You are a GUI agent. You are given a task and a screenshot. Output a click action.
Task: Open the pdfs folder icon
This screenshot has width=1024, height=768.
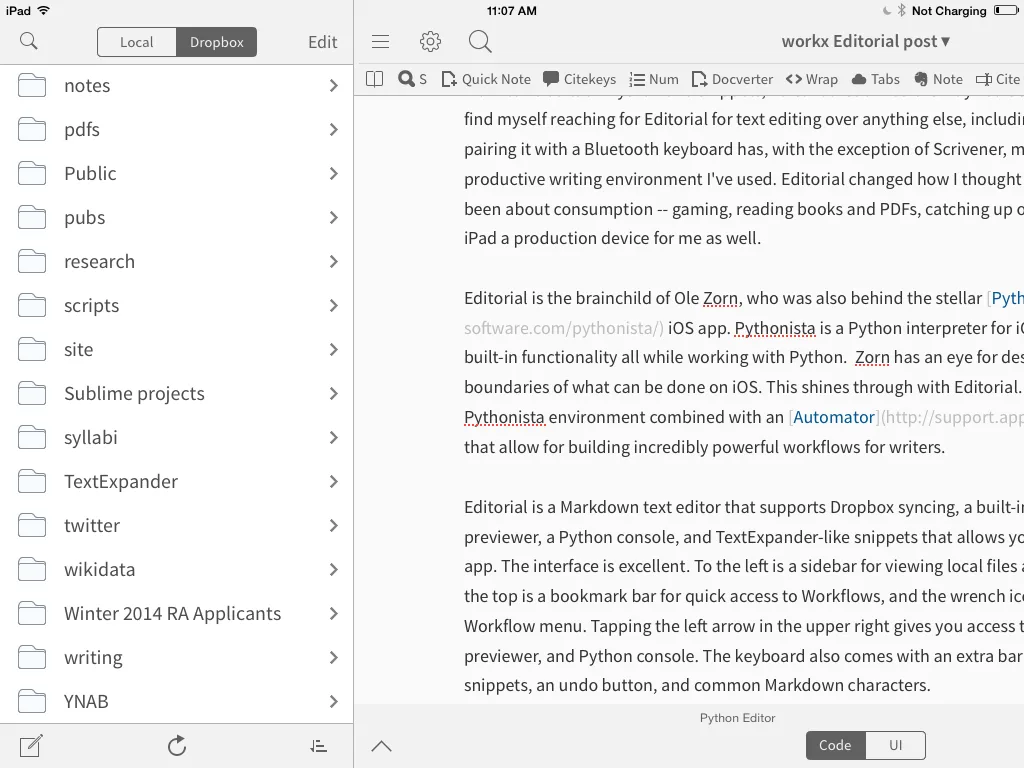click(32, 129)
